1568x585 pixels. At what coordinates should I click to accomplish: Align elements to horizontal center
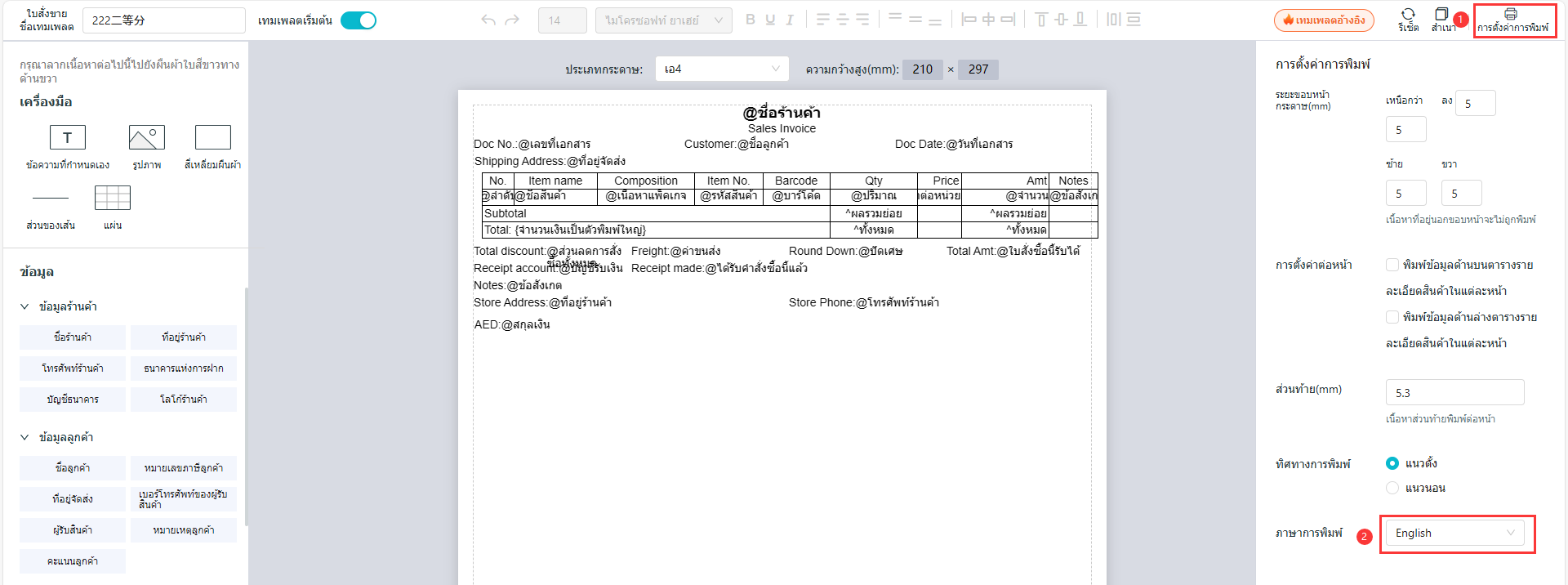(x=988, y=20)
